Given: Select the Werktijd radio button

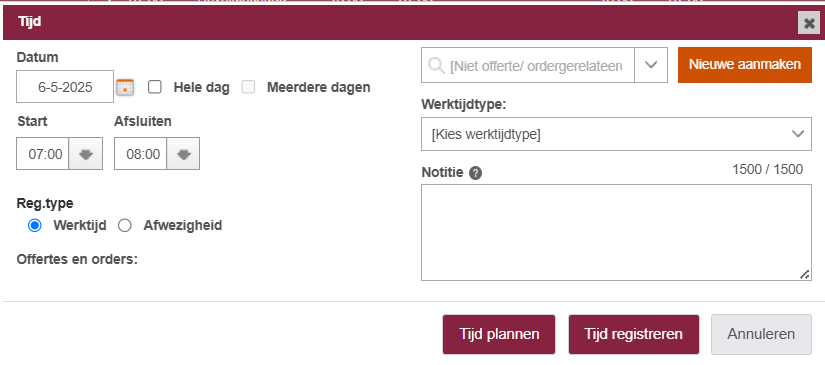Looking at the screenshot, I should pyautogui.click(x=35, y=226).
